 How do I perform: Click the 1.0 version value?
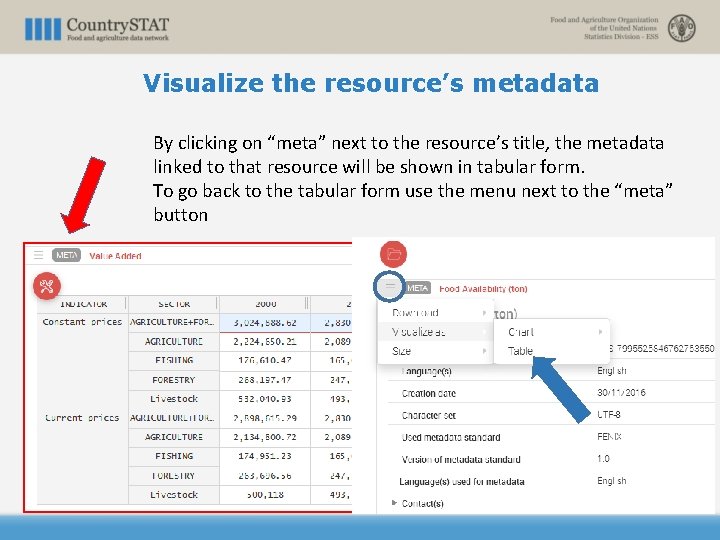point(603,459)
